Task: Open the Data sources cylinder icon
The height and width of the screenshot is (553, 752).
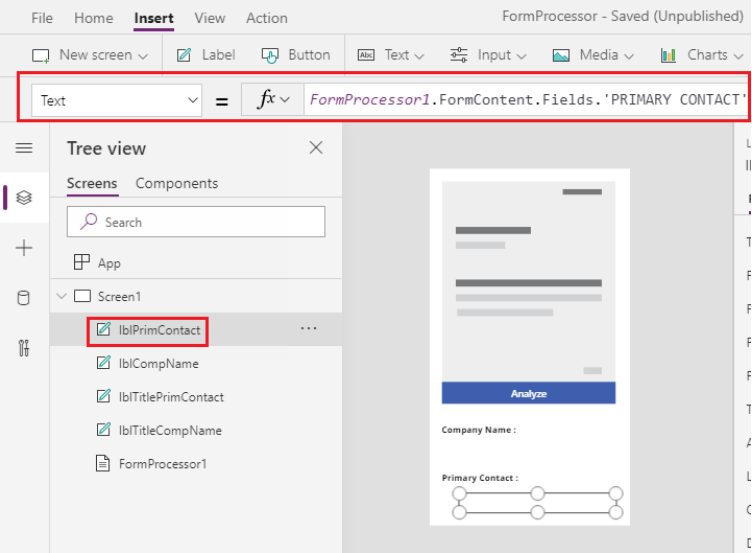Action: pyautogui.click(x=24, y=298)
